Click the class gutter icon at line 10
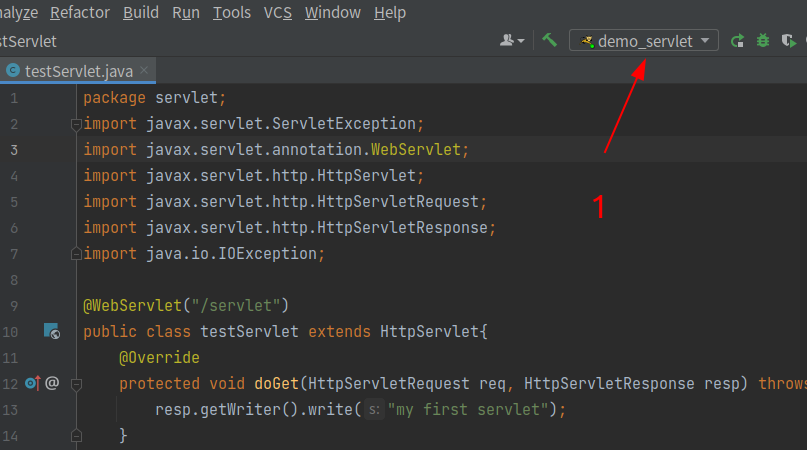The height and width of the screenshot is (450, 807). click(51, 331)
